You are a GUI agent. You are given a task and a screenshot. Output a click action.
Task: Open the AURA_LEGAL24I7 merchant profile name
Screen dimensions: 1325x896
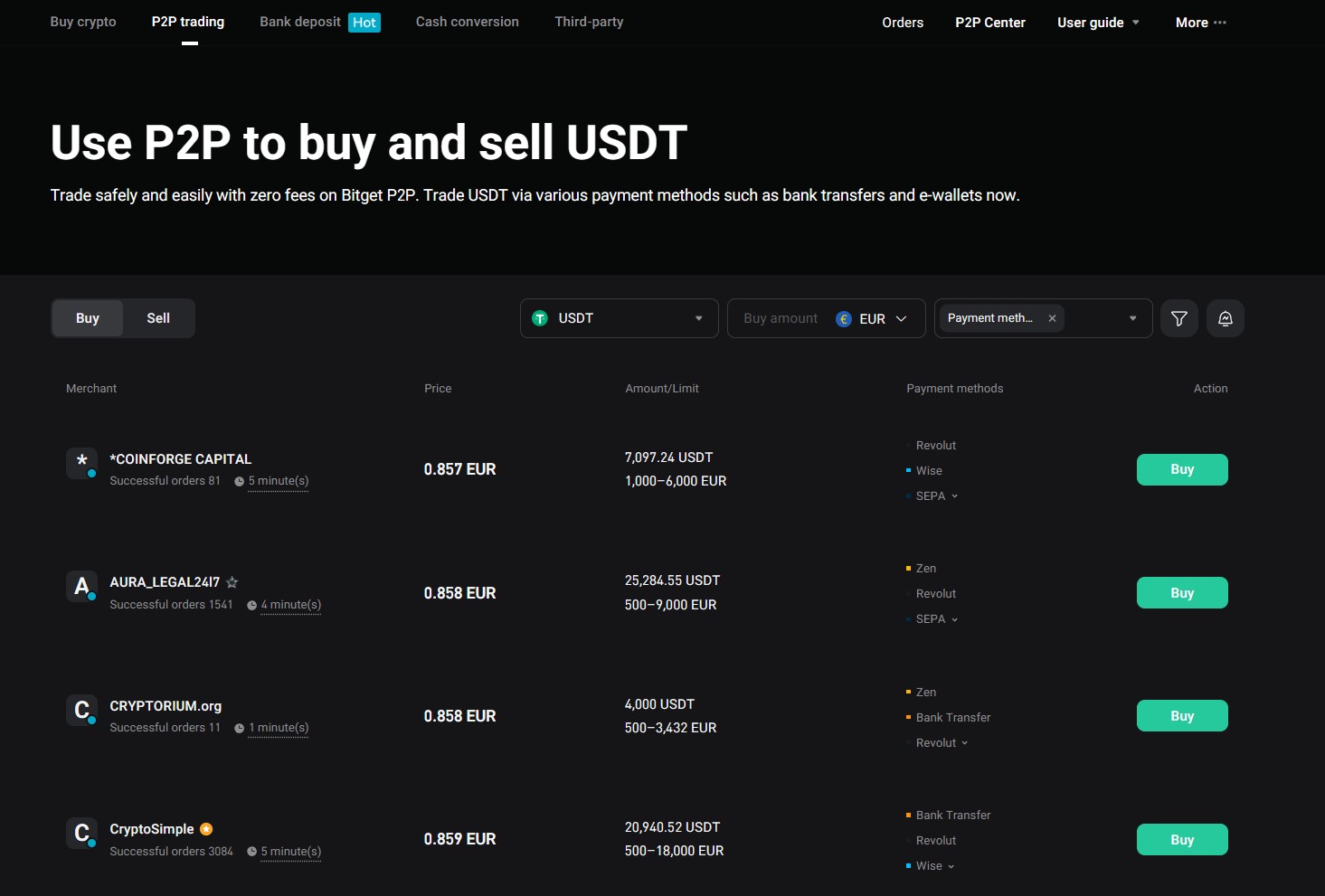tap(165, 582)
